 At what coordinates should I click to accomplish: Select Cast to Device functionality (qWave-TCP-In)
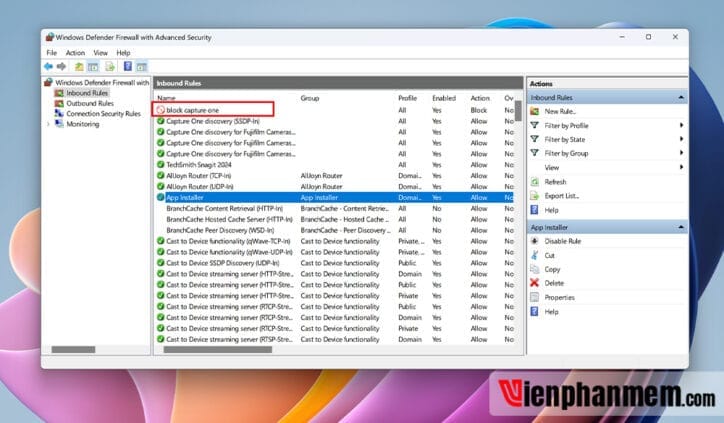tap(335, 241)
